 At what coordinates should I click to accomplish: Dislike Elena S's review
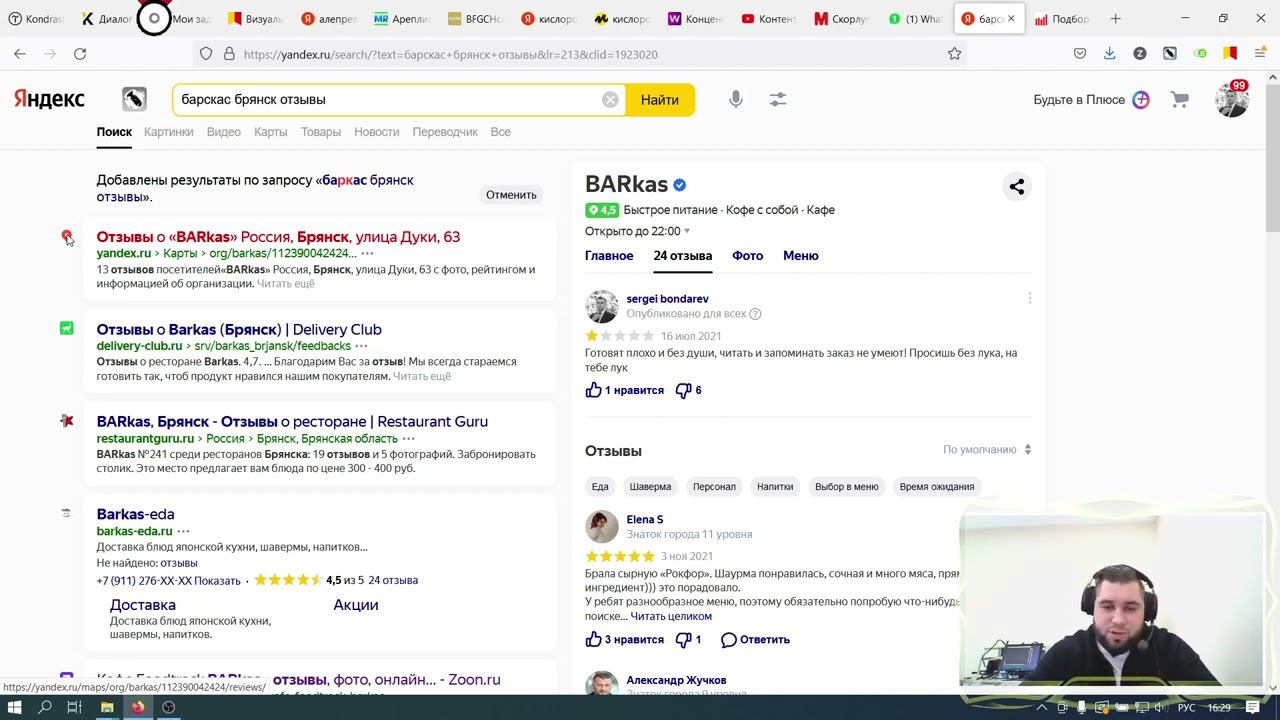point(689,639)
